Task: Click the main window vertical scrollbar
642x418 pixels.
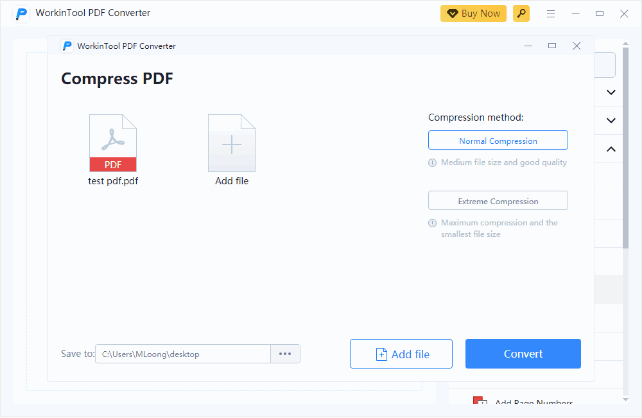Action: click(x=626, y=148)
